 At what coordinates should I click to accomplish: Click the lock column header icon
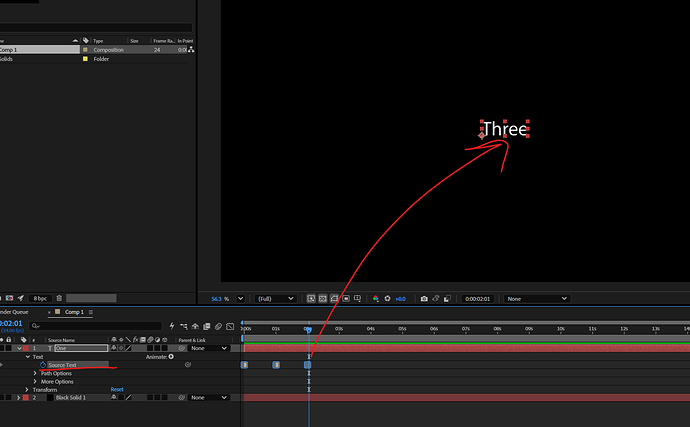pyautogui.click(x=8, y=340)
